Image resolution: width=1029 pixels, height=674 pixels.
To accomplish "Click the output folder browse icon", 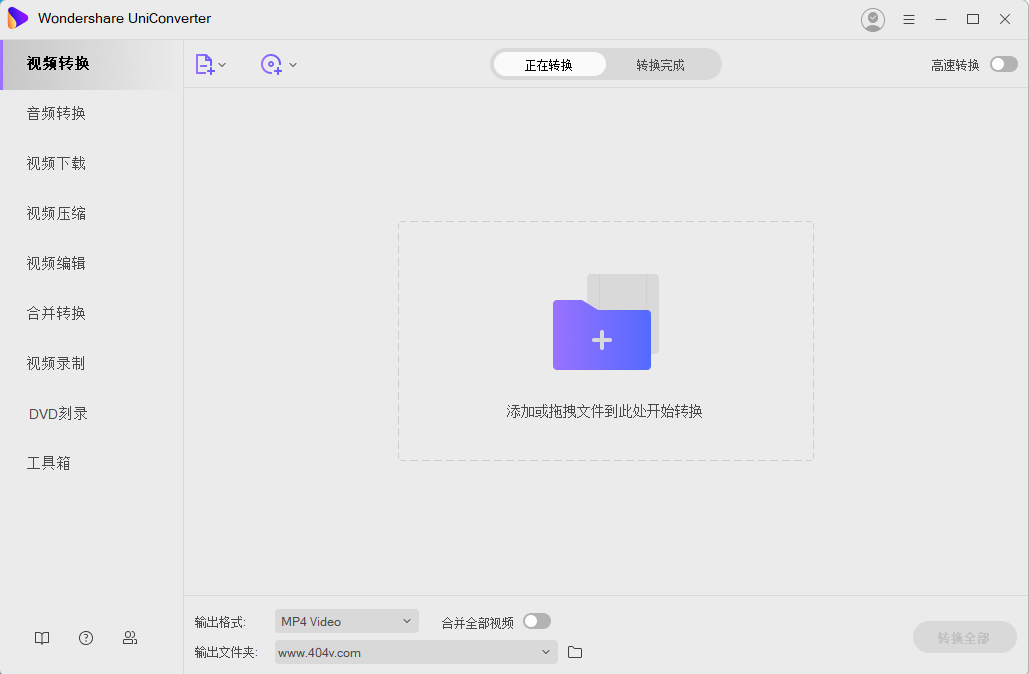I will click(573, 651).
